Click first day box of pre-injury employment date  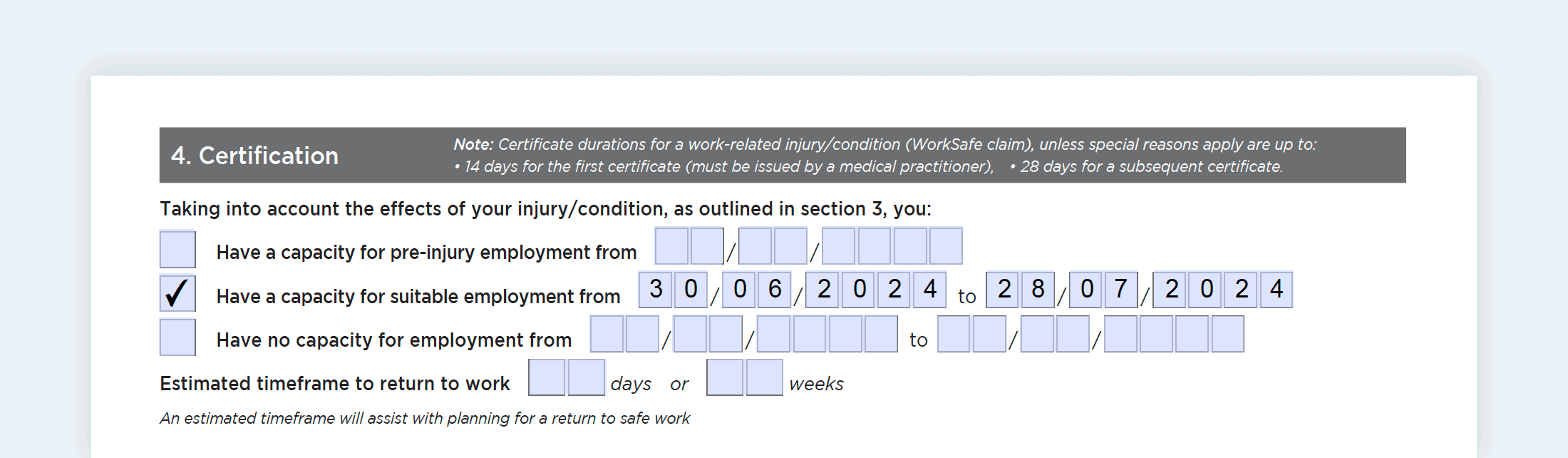pyautogui.click(x=671, y=246)
